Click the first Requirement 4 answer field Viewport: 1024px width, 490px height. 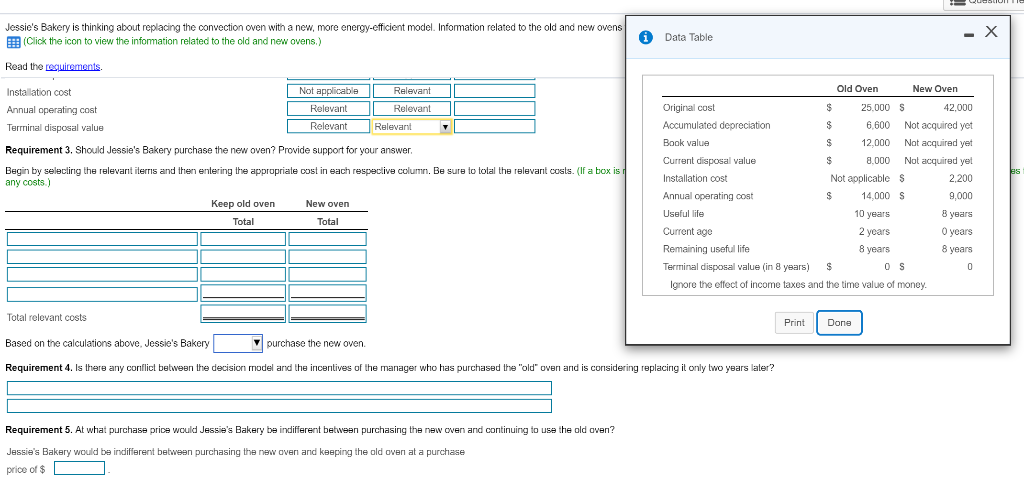coord(279,388)
